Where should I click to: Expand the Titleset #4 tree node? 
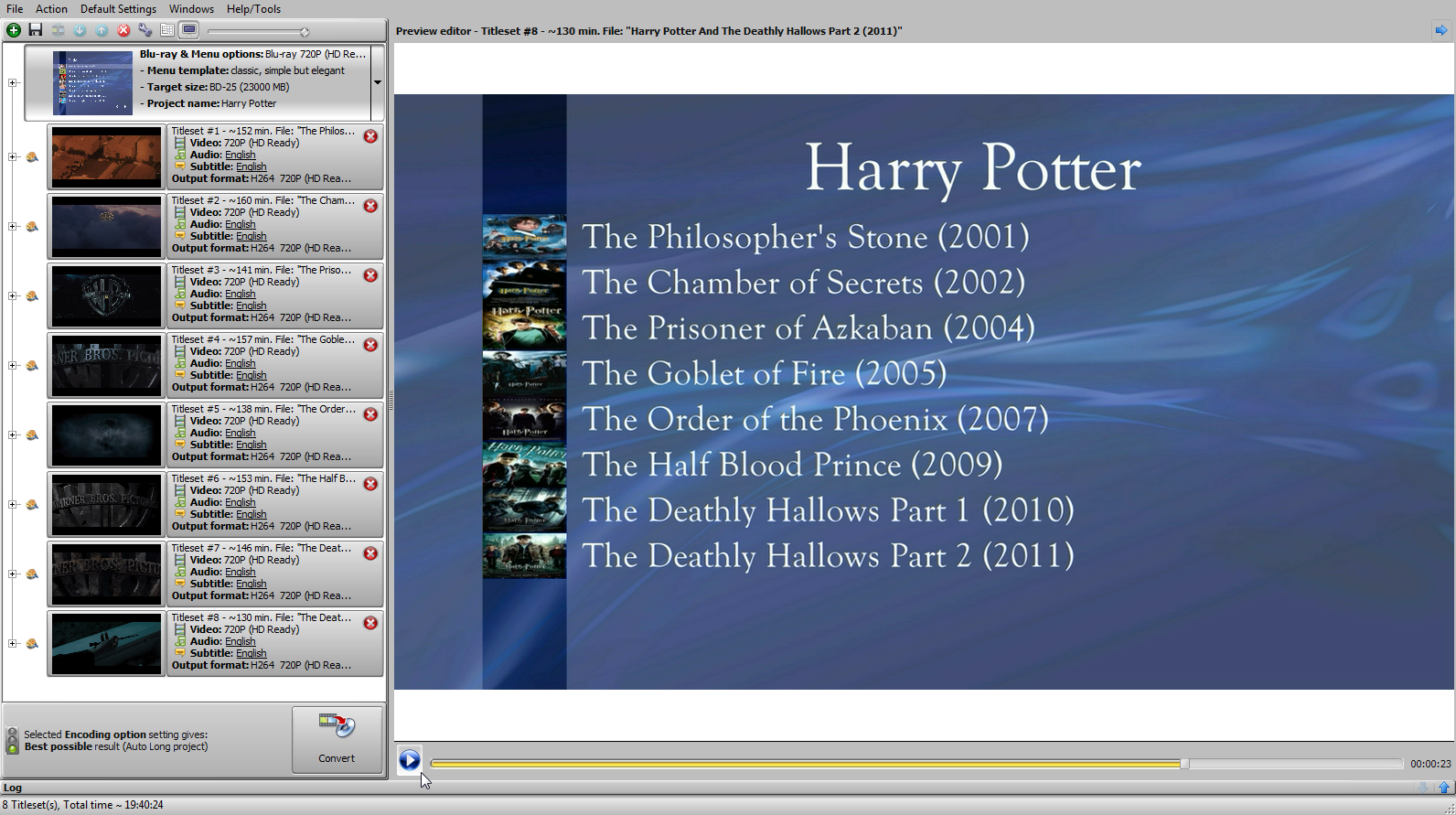click(x=13, y=366)
